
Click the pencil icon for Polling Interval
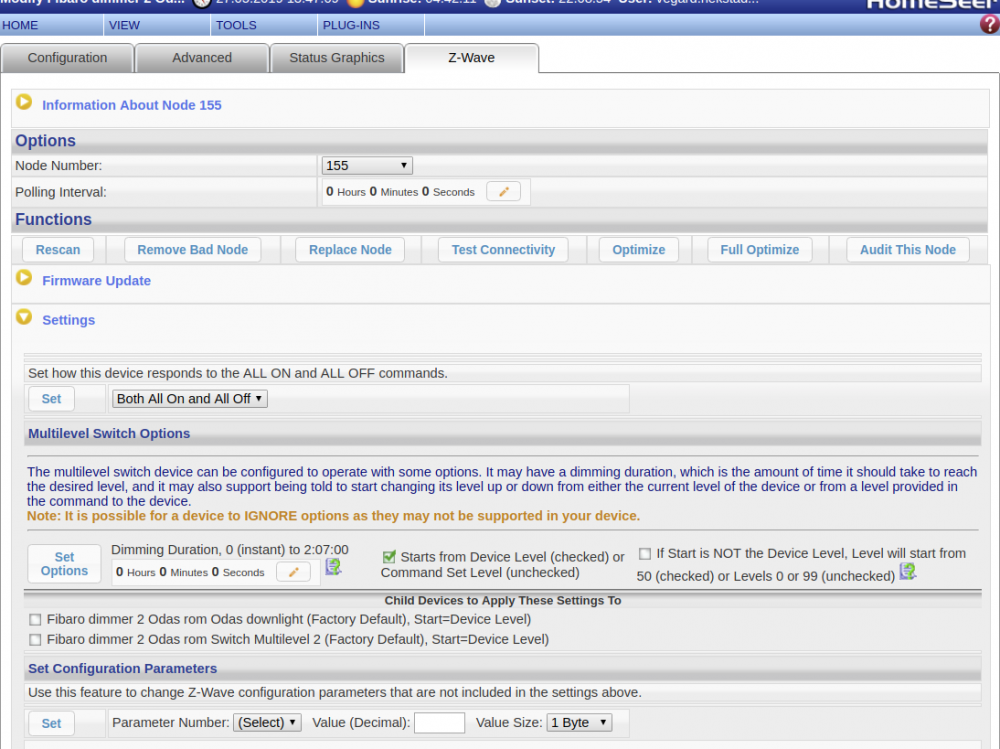point(503,192)
